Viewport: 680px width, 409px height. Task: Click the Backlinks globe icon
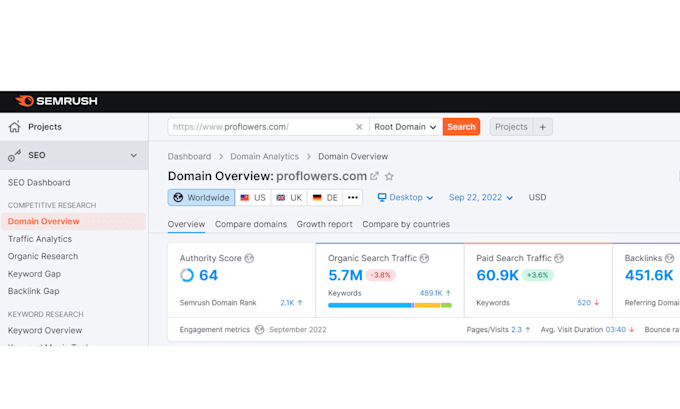click(x=669, y=258)
